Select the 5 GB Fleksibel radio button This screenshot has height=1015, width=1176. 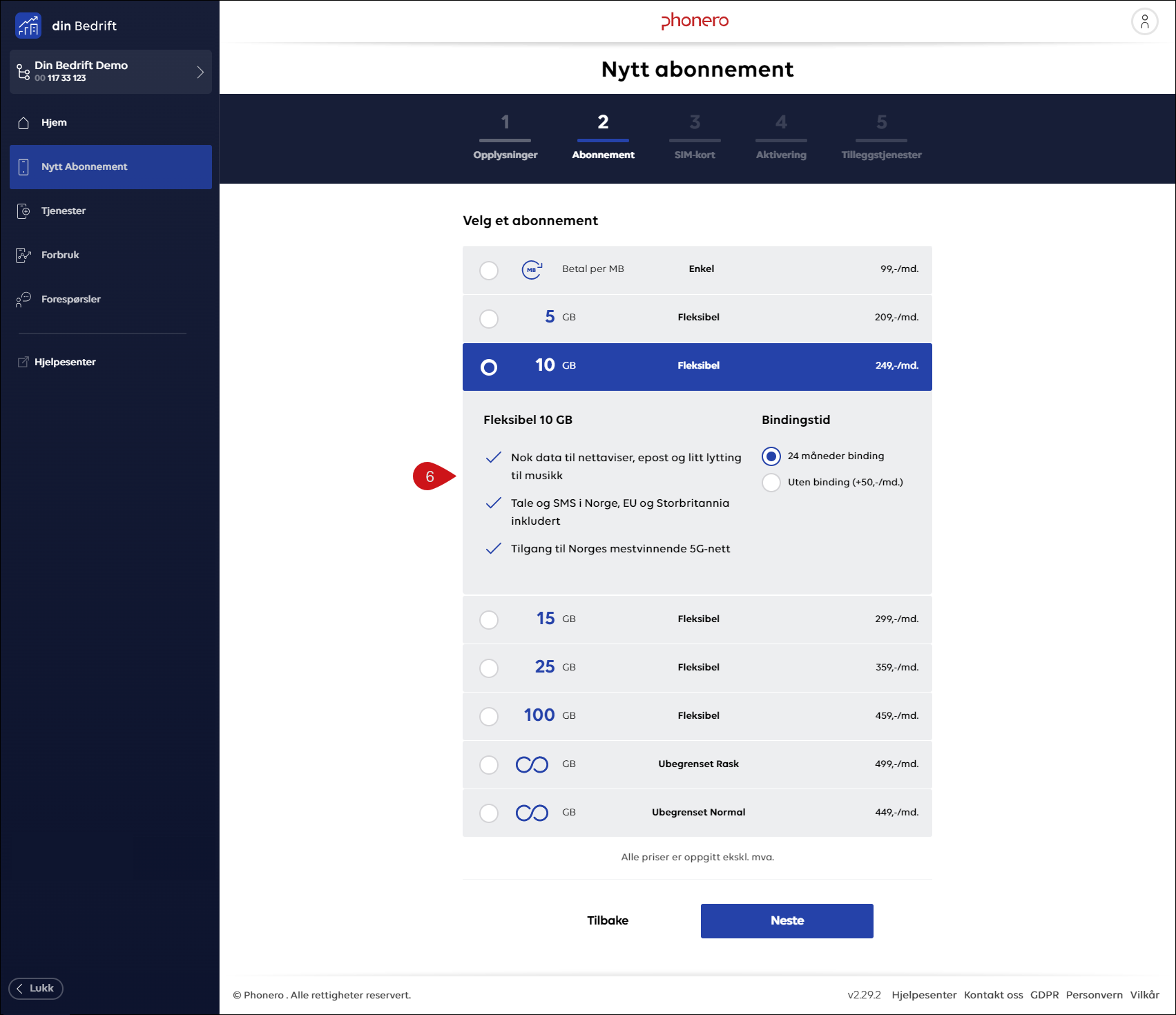pyautogui.click(x=489, y=318)
